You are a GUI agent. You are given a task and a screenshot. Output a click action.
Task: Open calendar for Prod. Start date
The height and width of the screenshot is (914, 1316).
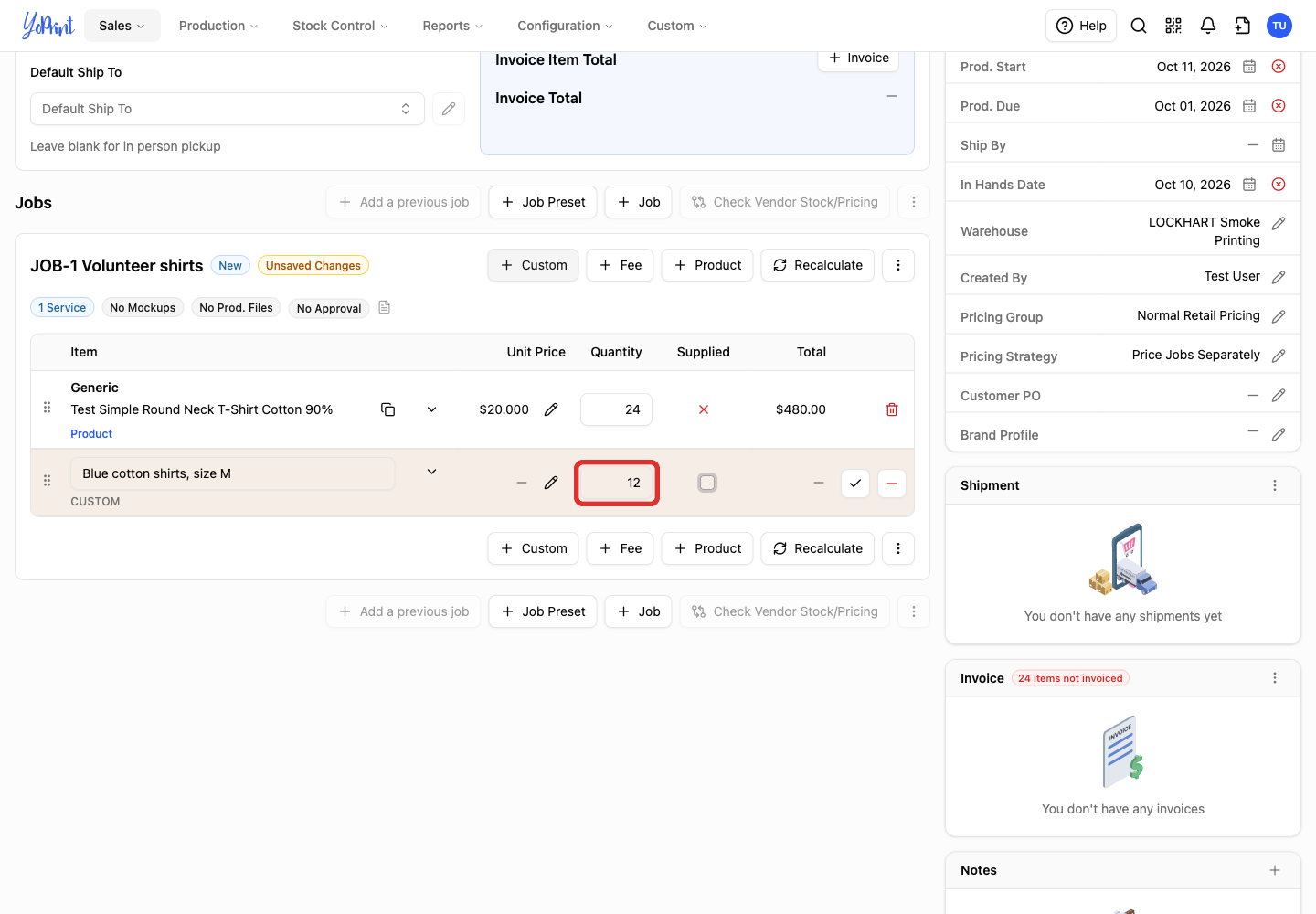[1249, 67]
